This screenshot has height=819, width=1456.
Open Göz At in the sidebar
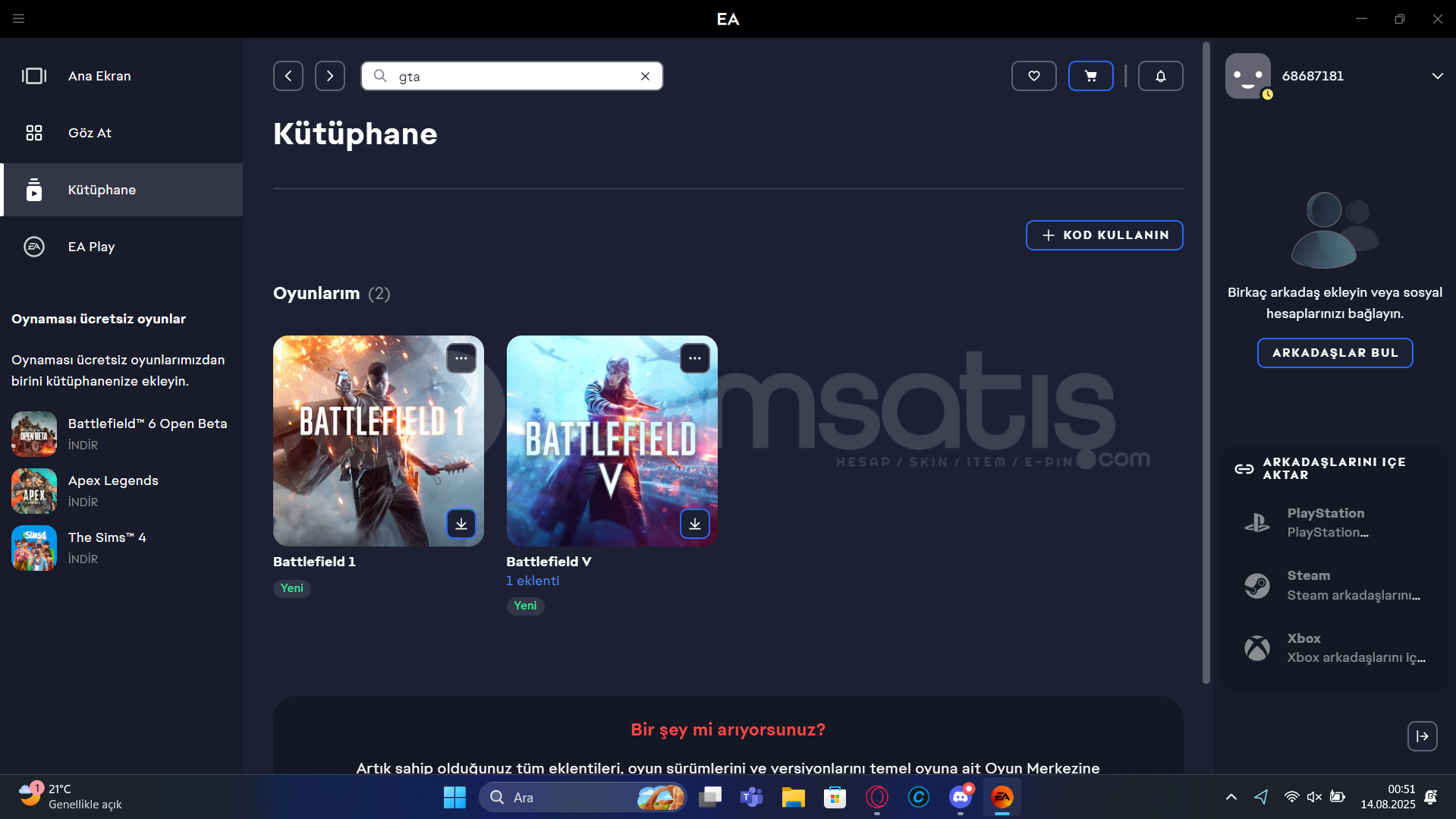(x=121, y=133)
